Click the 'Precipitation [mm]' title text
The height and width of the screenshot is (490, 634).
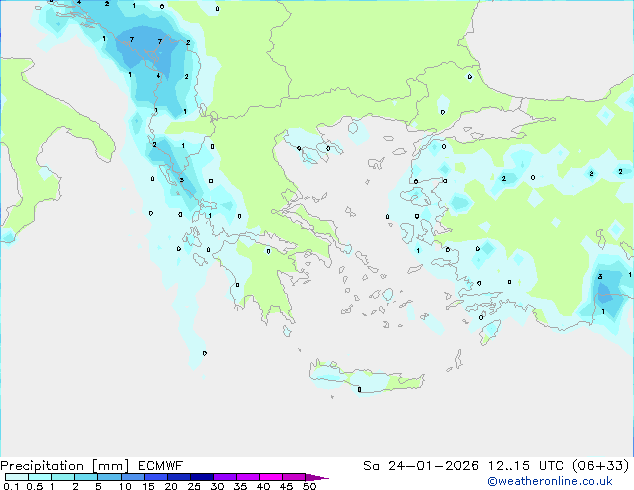coord(64,466)
